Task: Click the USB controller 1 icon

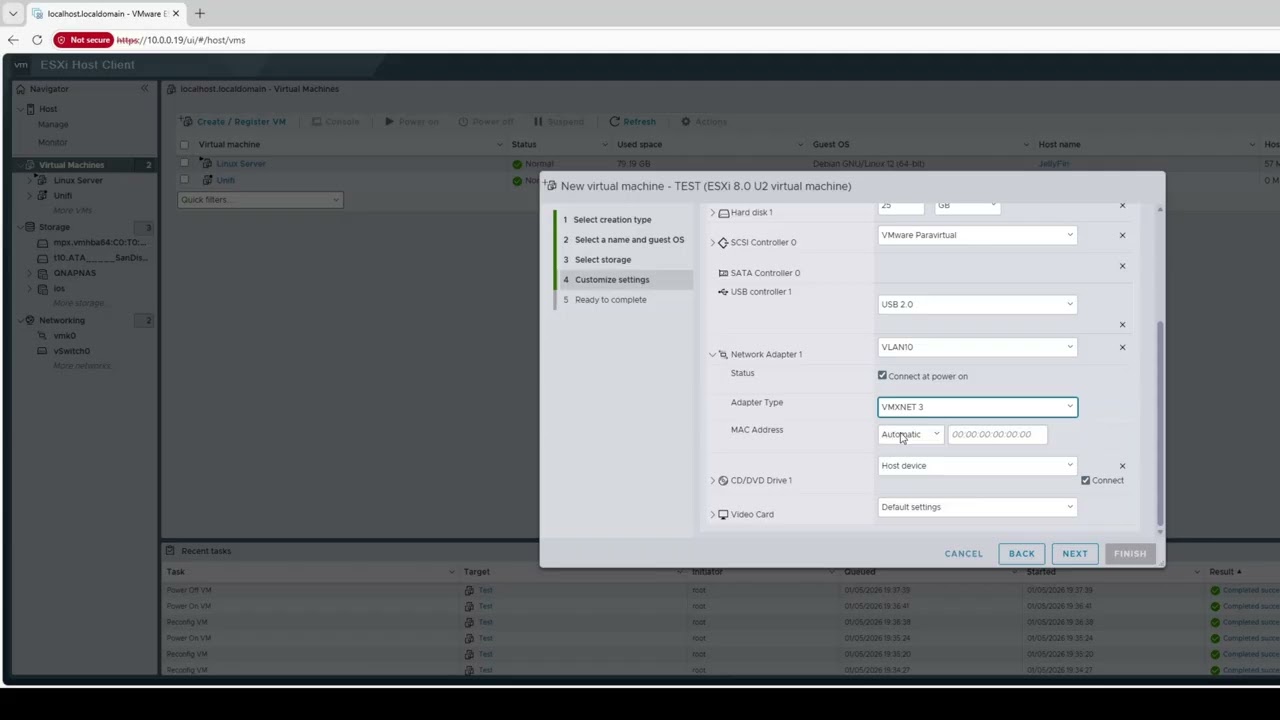Action: coord(723,292)
